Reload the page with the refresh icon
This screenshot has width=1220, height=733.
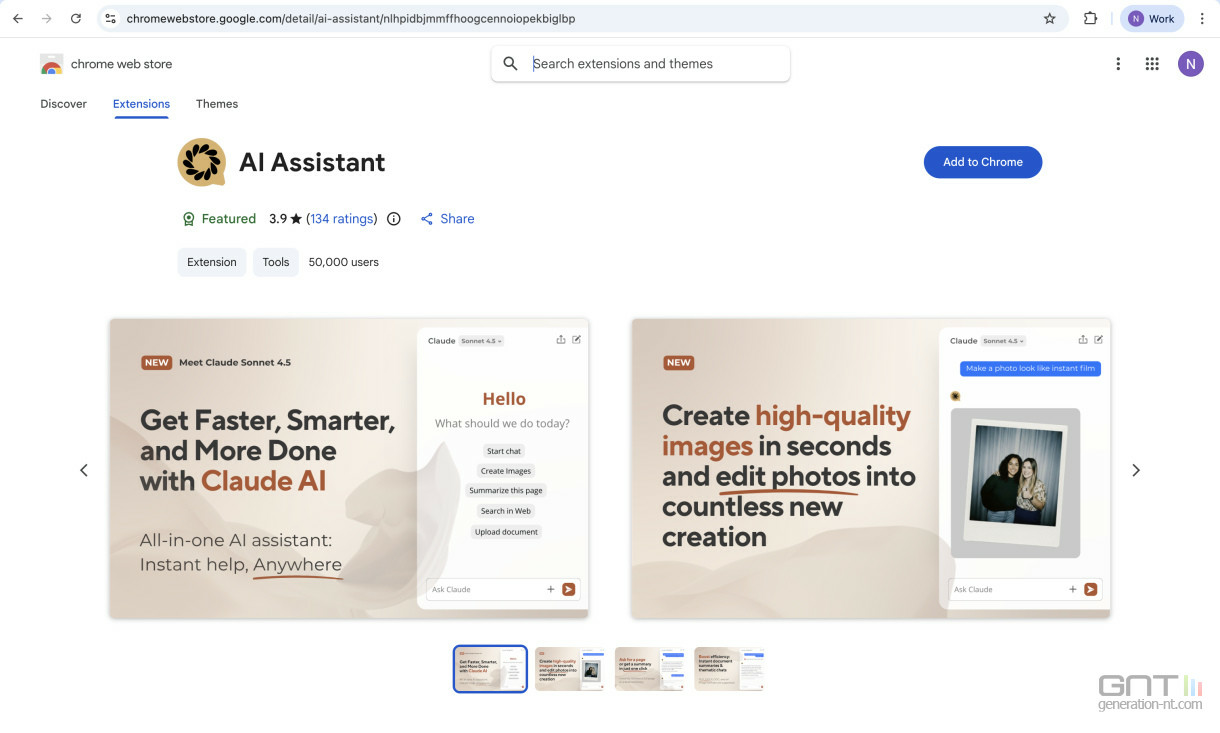pos(76,18)
